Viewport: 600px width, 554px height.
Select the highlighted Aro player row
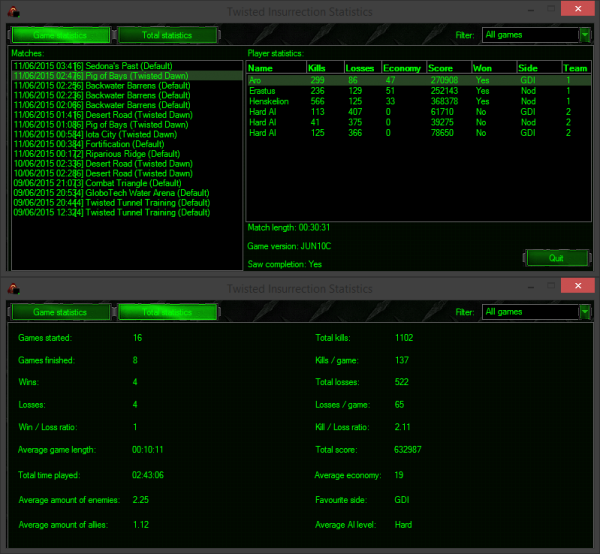pos(419,80)
